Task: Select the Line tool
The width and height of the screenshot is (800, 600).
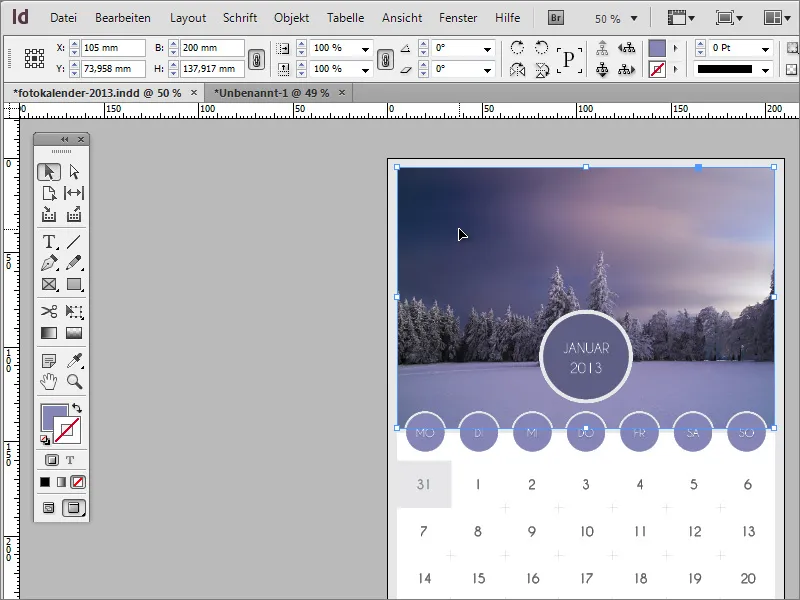Action: point(74,241)
